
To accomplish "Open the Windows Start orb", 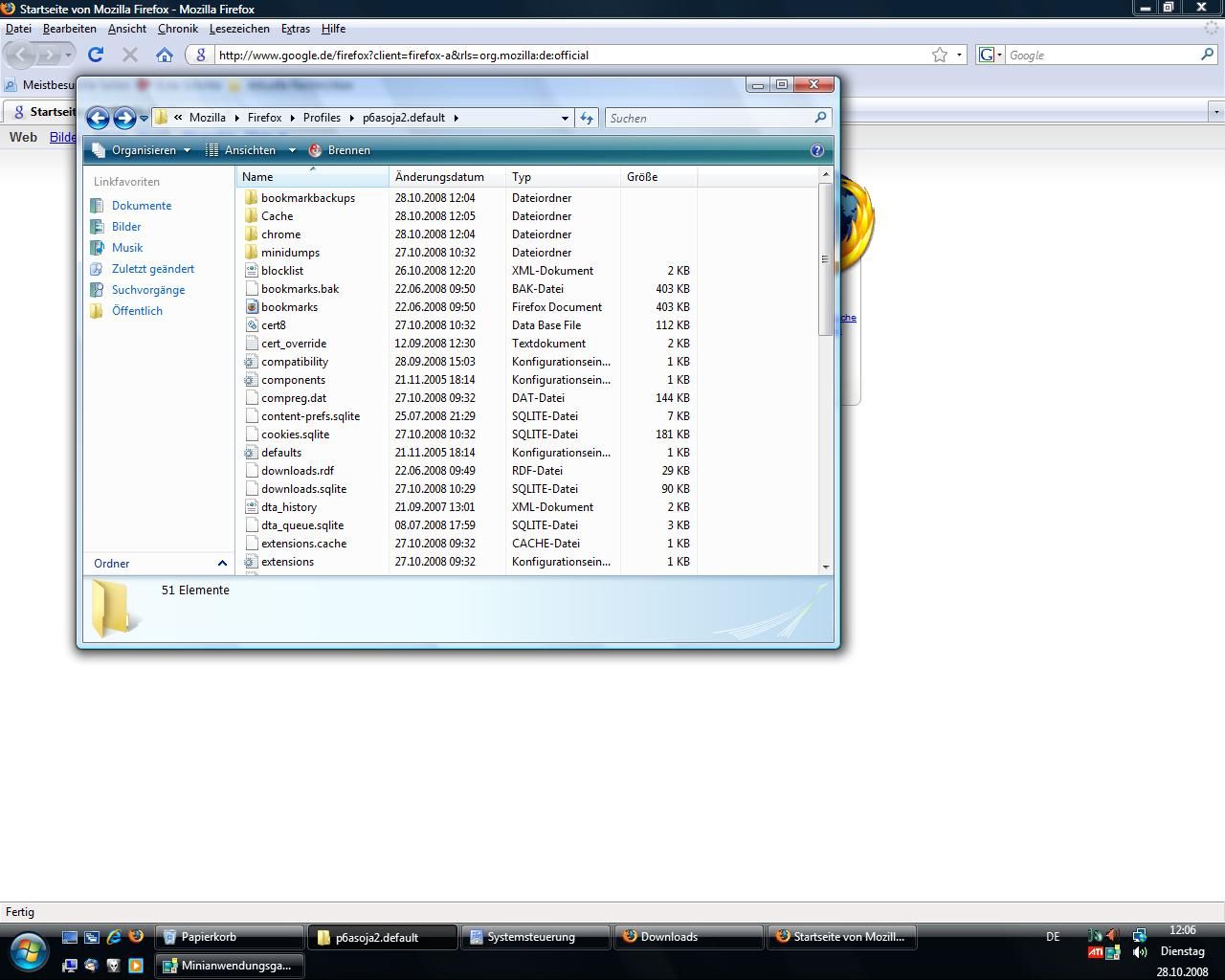I will [x=28, y=951].
